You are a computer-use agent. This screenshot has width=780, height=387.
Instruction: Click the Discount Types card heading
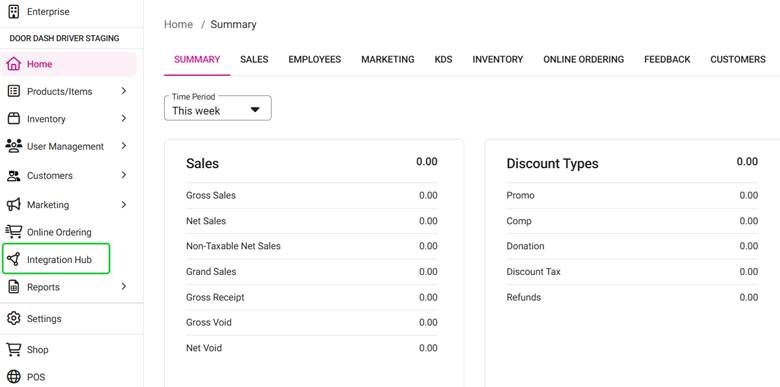click(x=553, y=164)
